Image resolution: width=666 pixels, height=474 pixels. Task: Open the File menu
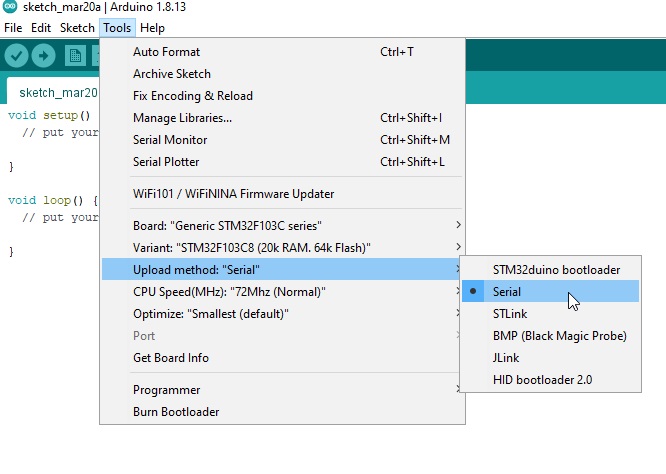click(13, 28)
